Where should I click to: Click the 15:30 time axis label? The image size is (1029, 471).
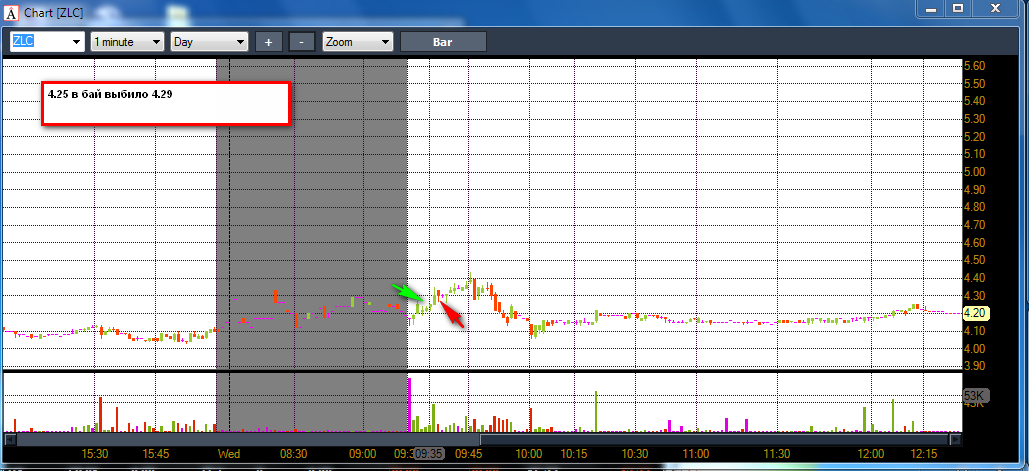click(94, 454)
